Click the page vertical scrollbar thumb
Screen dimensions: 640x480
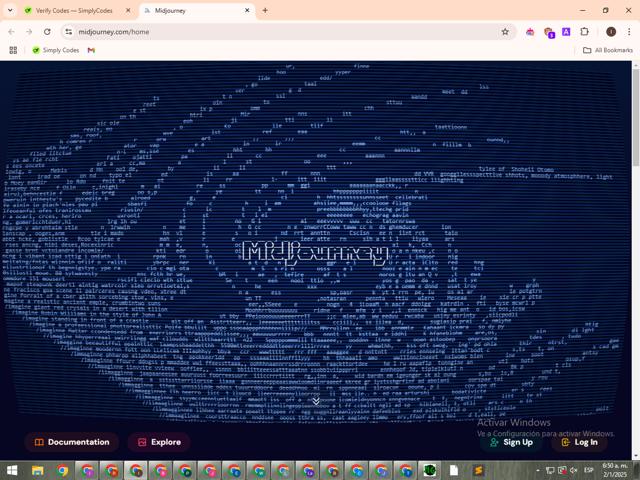coord(636,117)
